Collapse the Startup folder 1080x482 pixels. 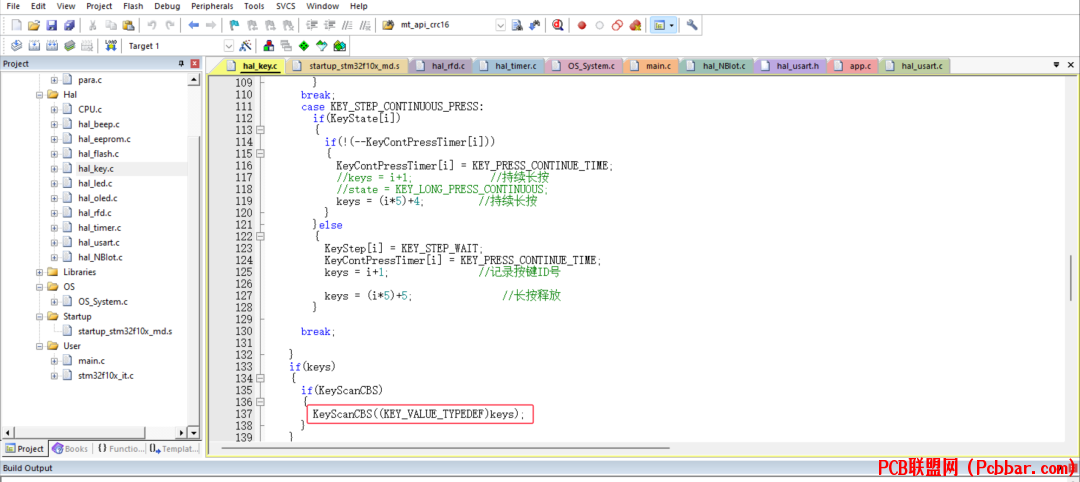click(x=39, y=316)
